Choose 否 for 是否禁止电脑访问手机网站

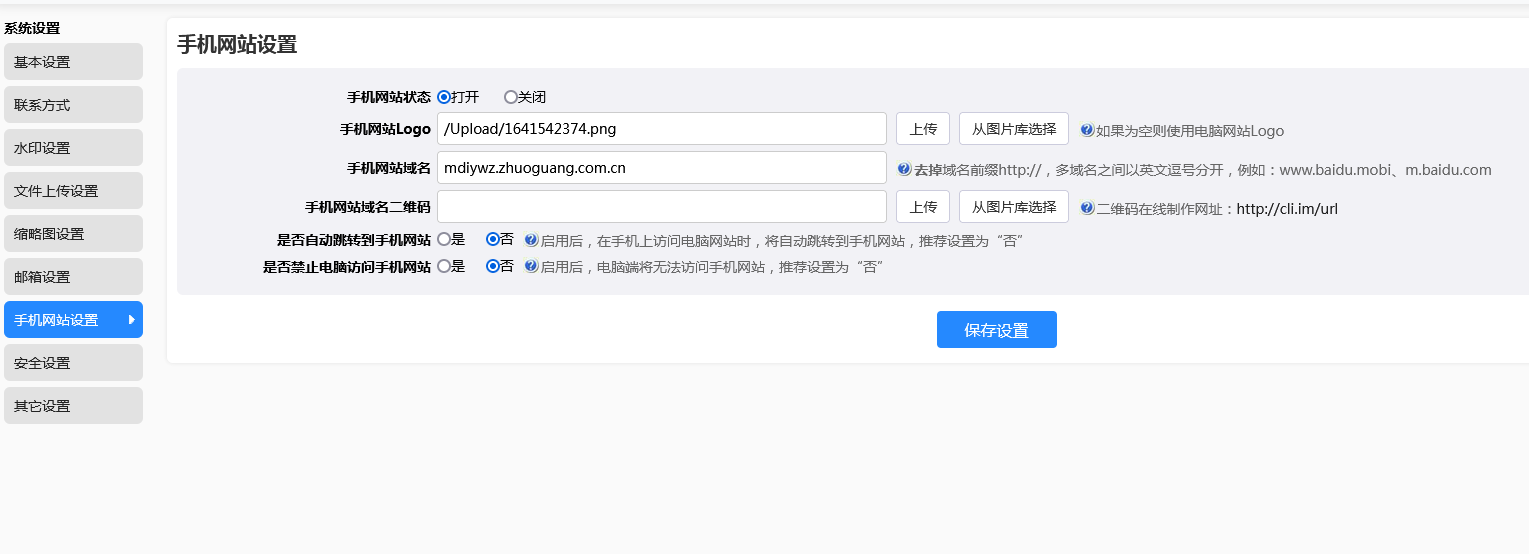click(493, 267)
